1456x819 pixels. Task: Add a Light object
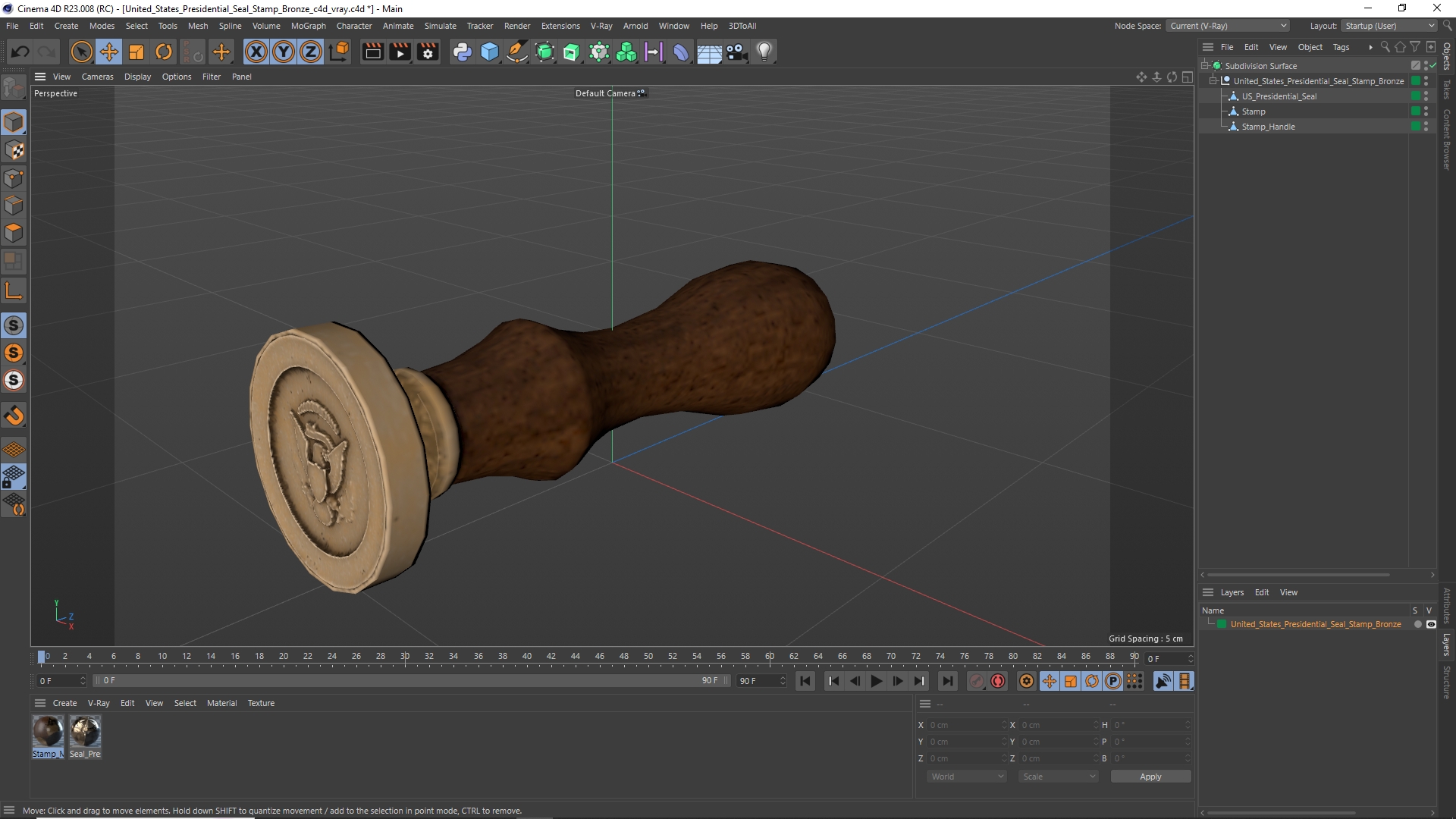(x=764, y=52)
